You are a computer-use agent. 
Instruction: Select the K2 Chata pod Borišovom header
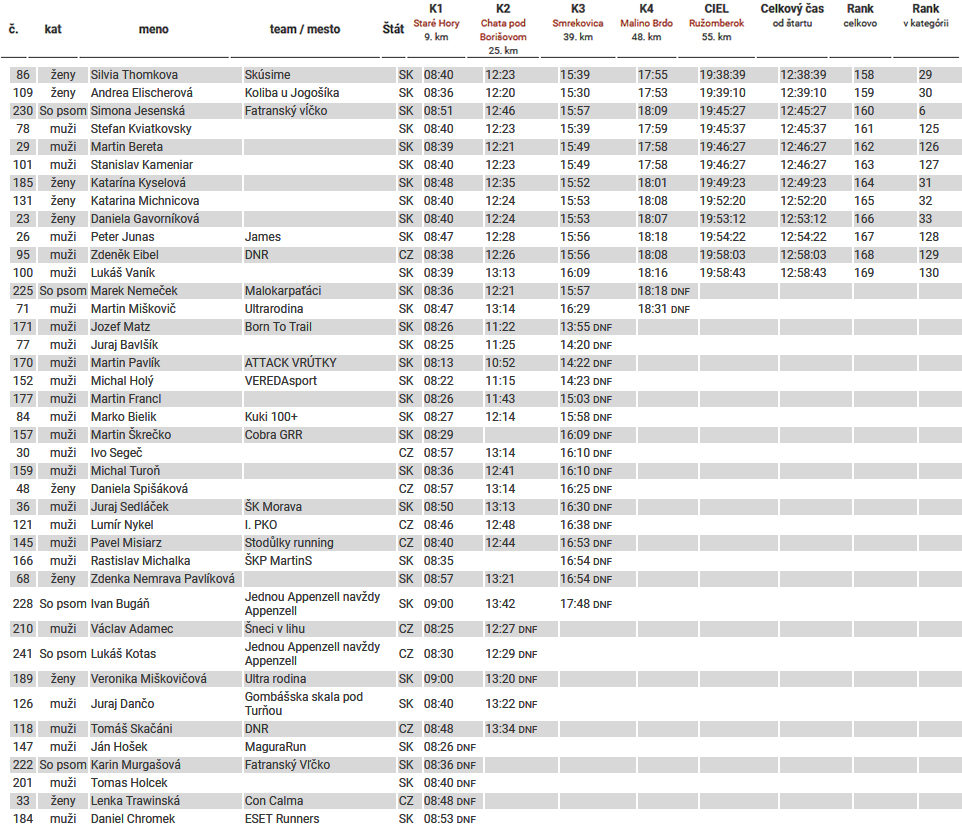point(503,29)
